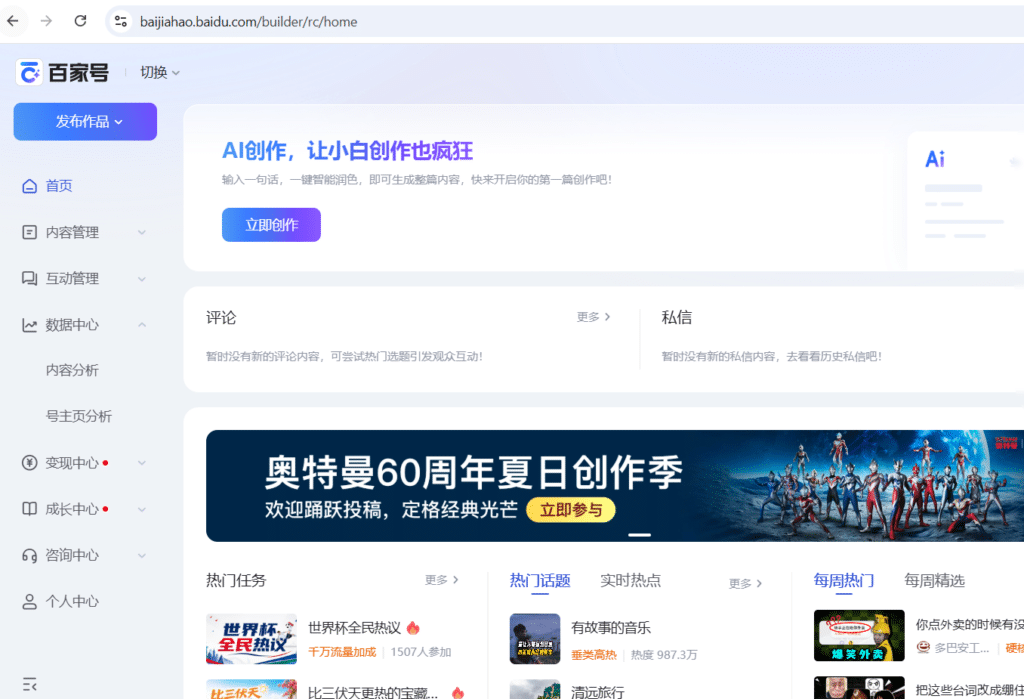Viewport: 1024px width, 699px height.
Task: Open 更多 link for 热门任务
Action: [441, 580]
